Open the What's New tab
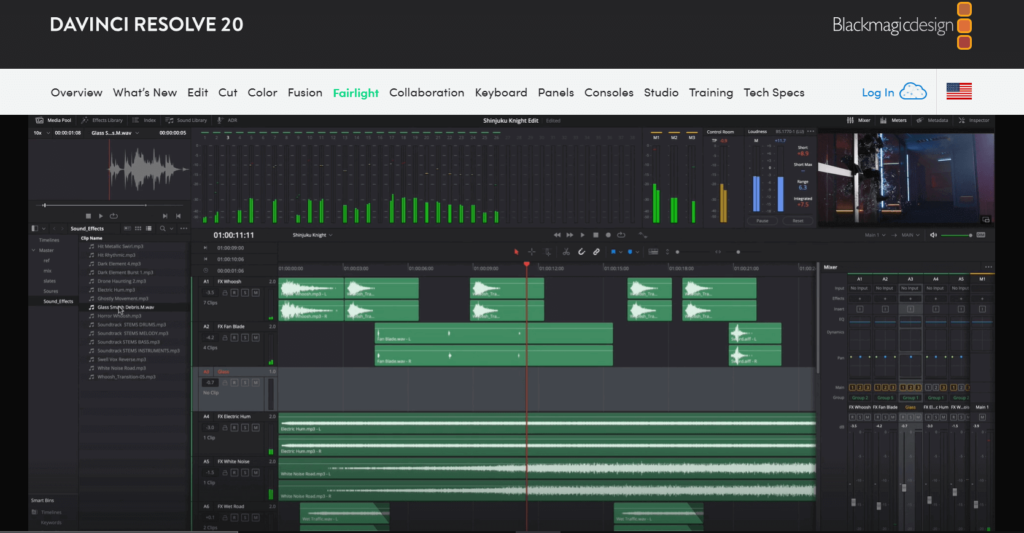Viewport: 1024px width, 533px height. (144, 93)
